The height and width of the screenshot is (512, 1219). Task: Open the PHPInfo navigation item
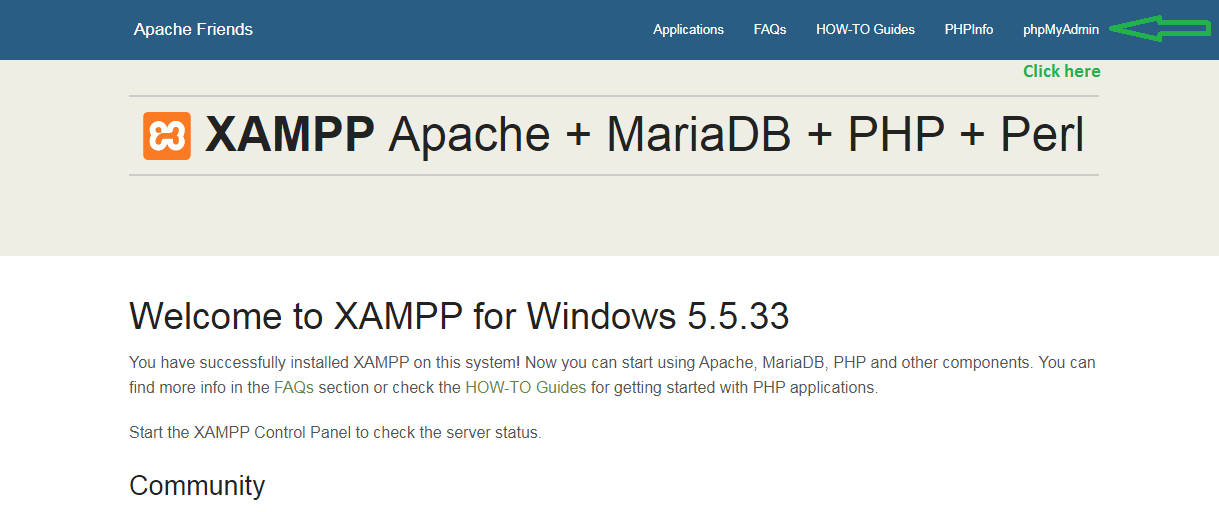point(969,30)
